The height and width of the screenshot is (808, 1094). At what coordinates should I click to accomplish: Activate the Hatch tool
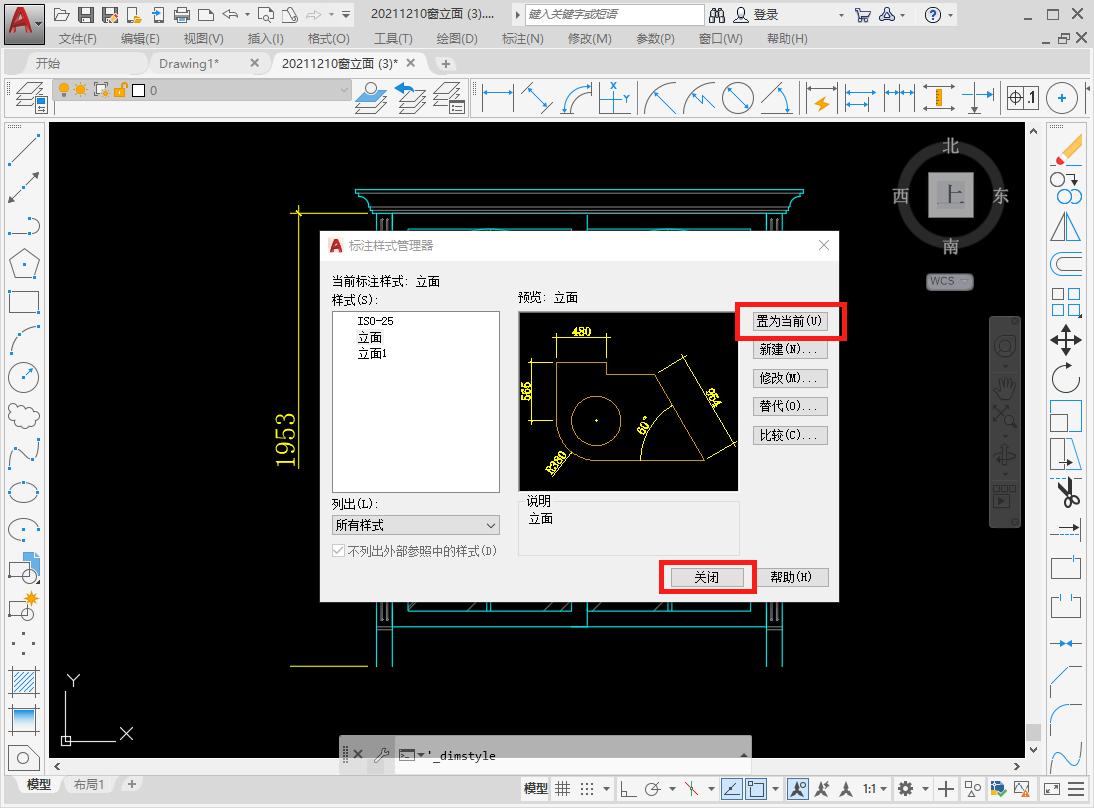tap(23, 681)
